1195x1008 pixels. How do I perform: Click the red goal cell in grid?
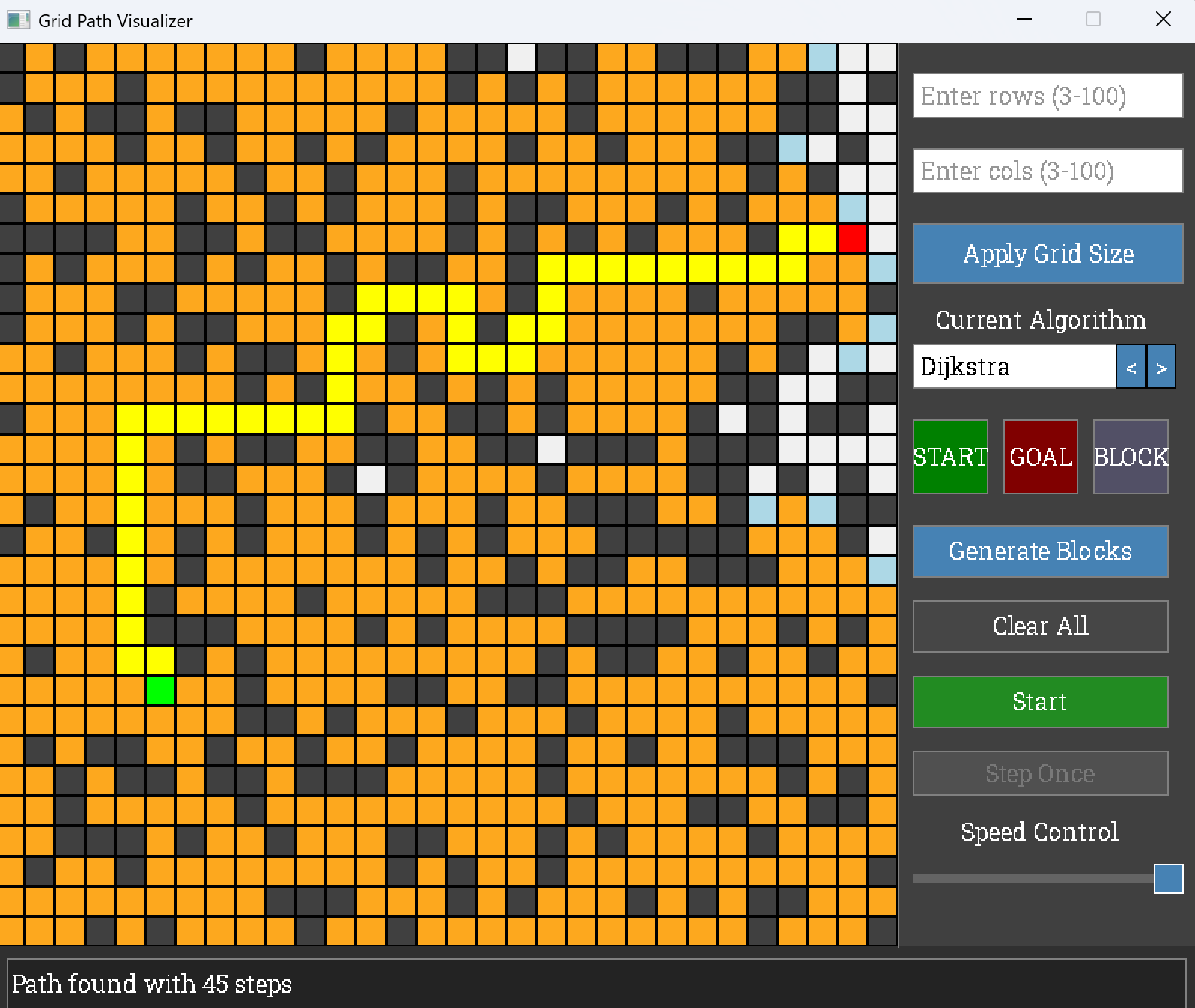pos(852,238)
